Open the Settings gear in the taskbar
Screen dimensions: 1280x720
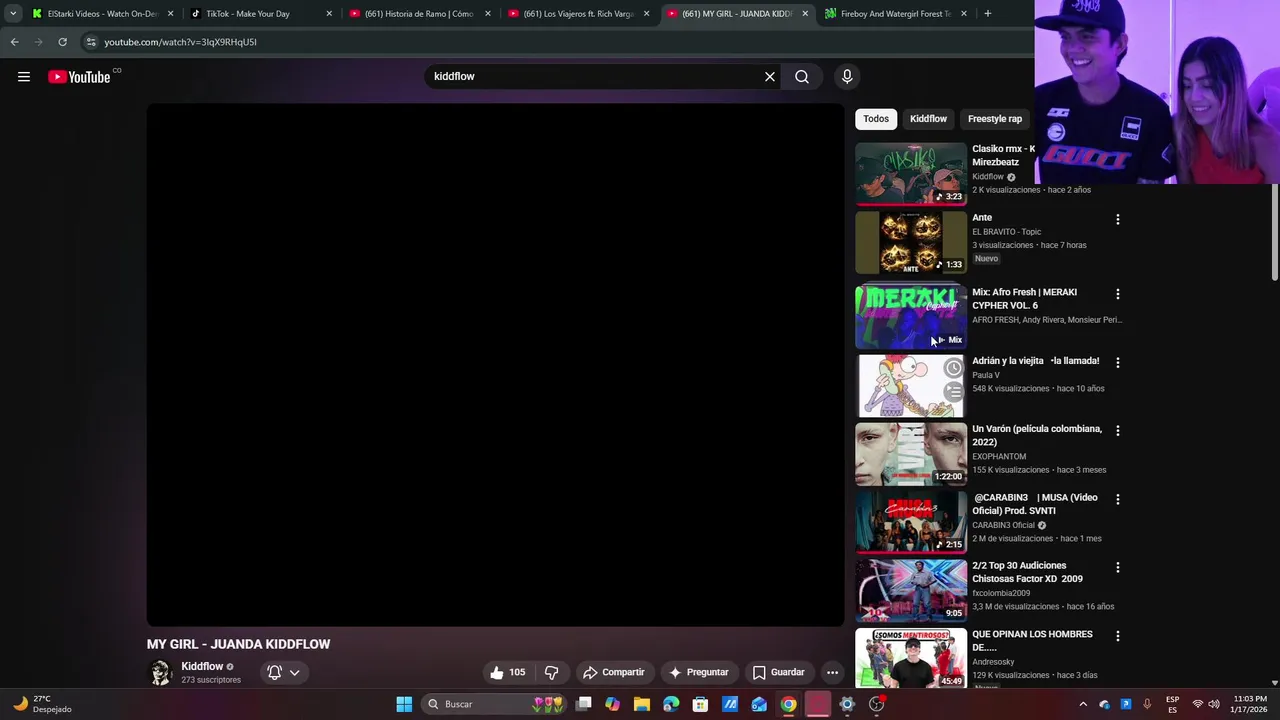coord(847,704)
